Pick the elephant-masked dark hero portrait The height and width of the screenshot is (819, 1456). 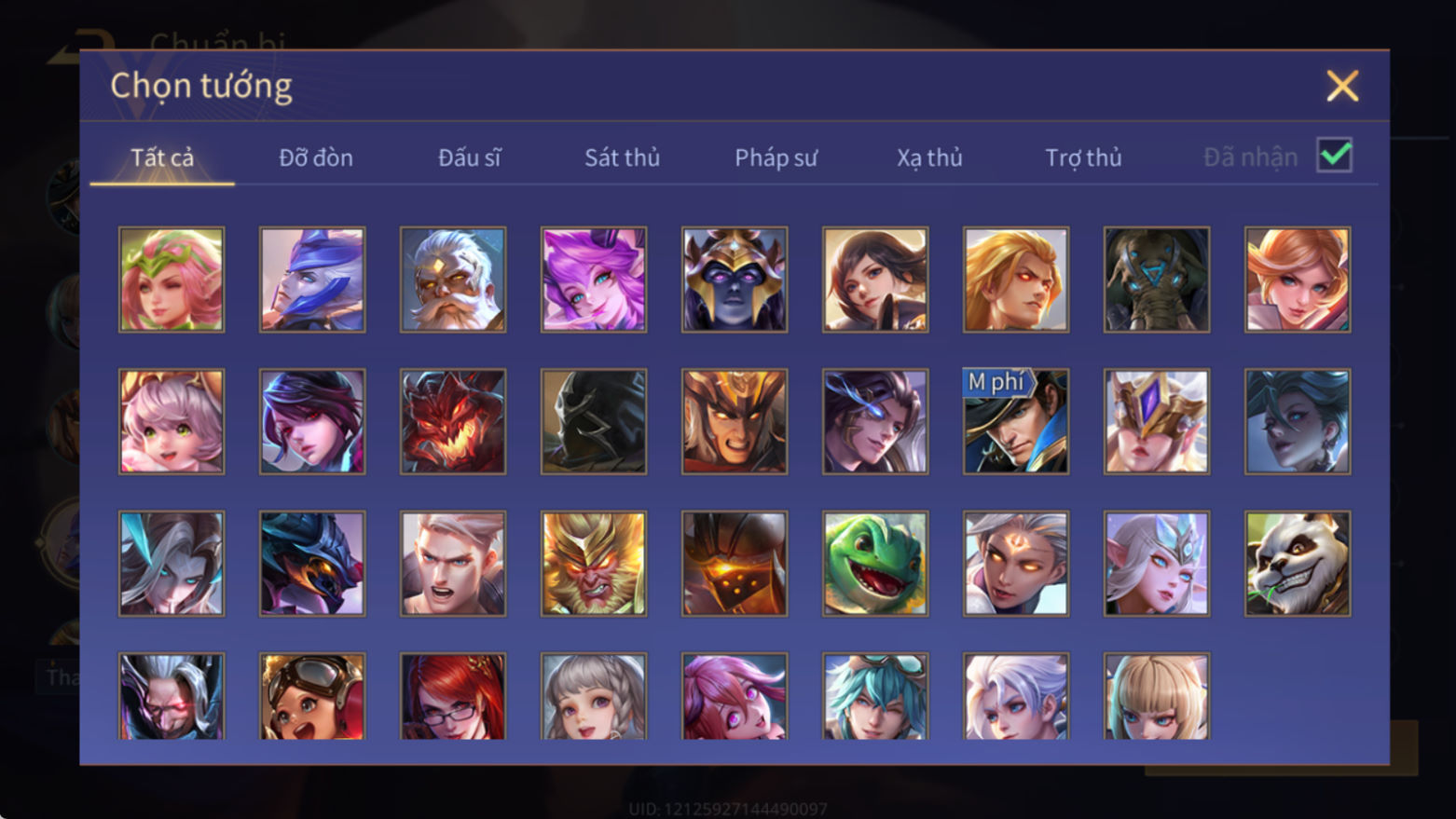coord(1157,280)
